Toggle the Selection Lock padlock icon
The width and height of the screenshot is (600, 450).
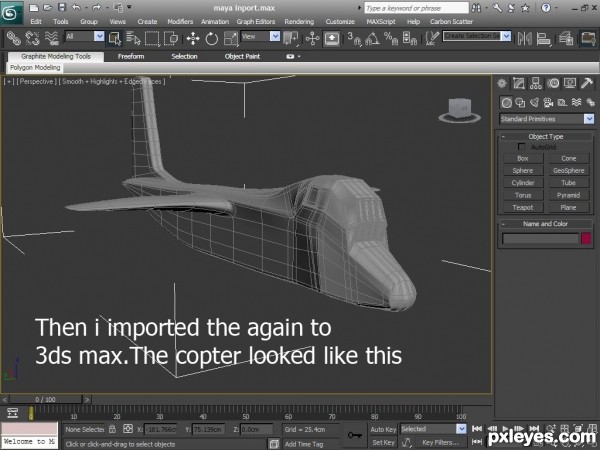(112, 429)
